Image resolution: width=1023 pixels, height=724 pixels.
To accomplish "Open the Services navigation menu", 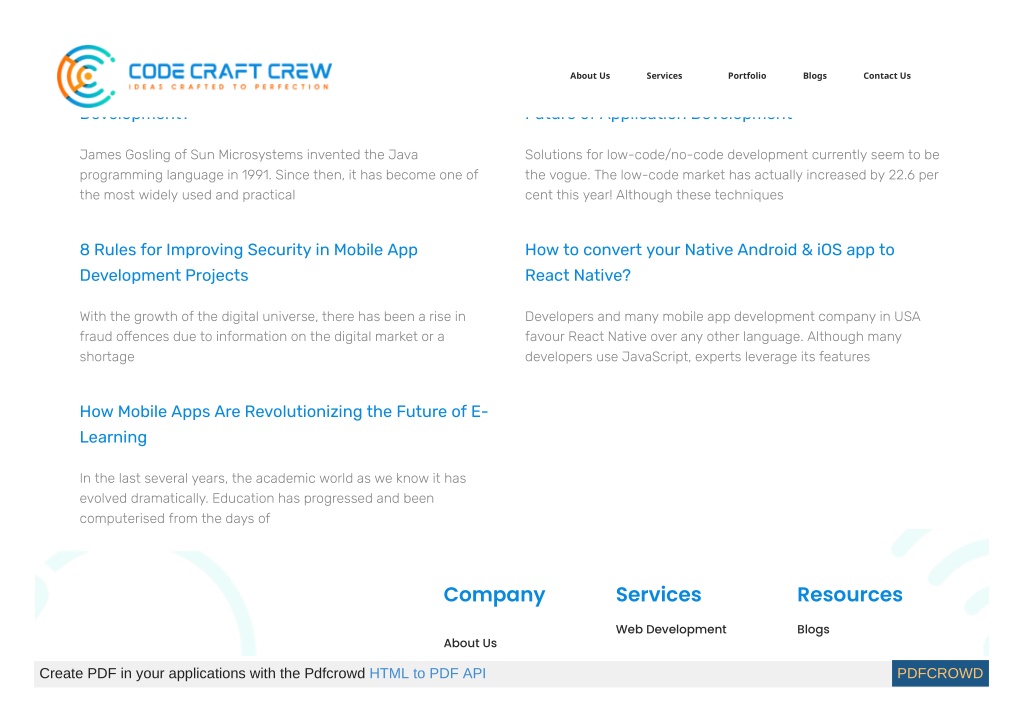I will [x=664, y=76].
